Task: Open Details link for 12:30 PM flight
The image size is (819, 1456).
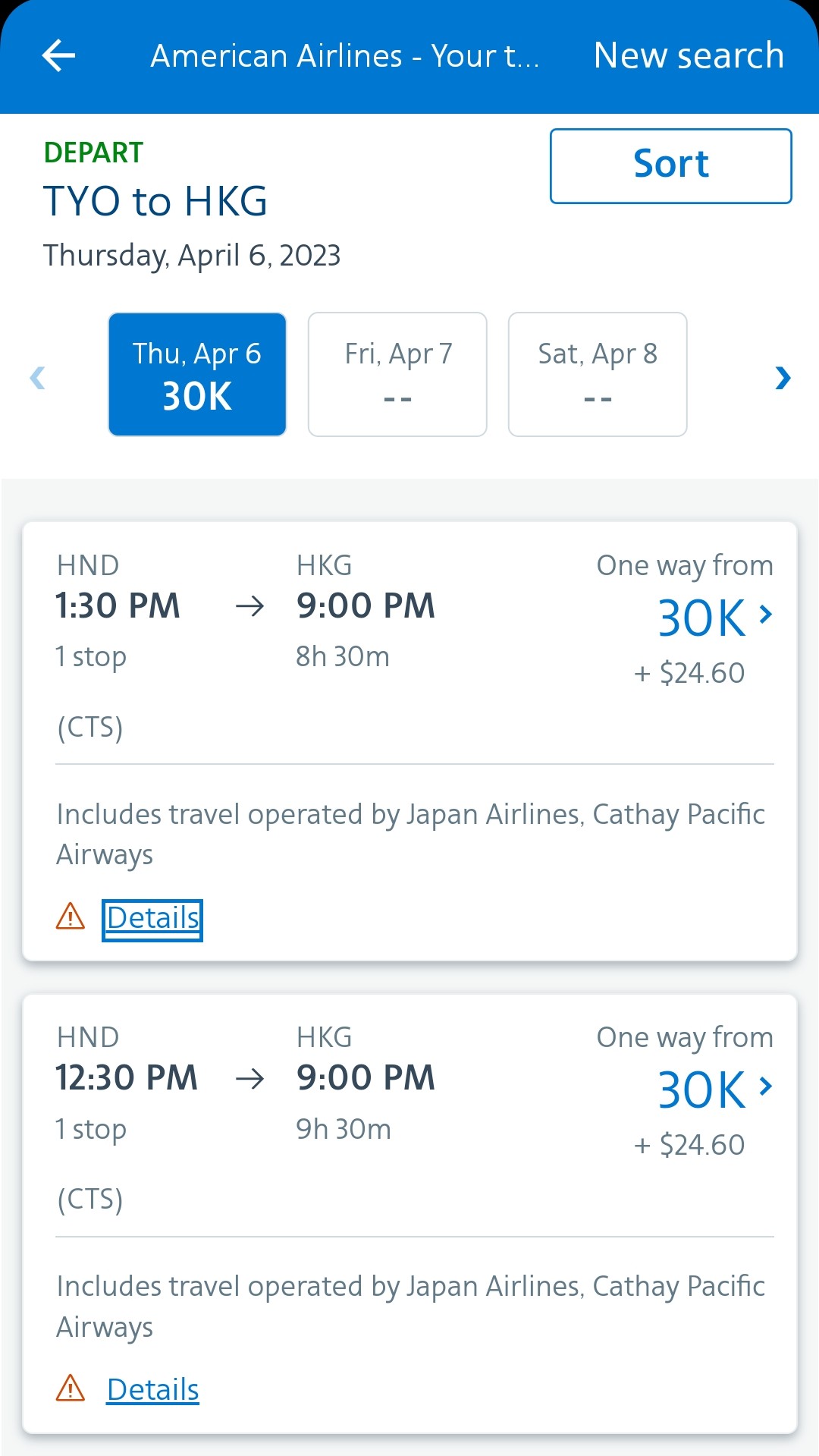Action: pos(152,1390)
